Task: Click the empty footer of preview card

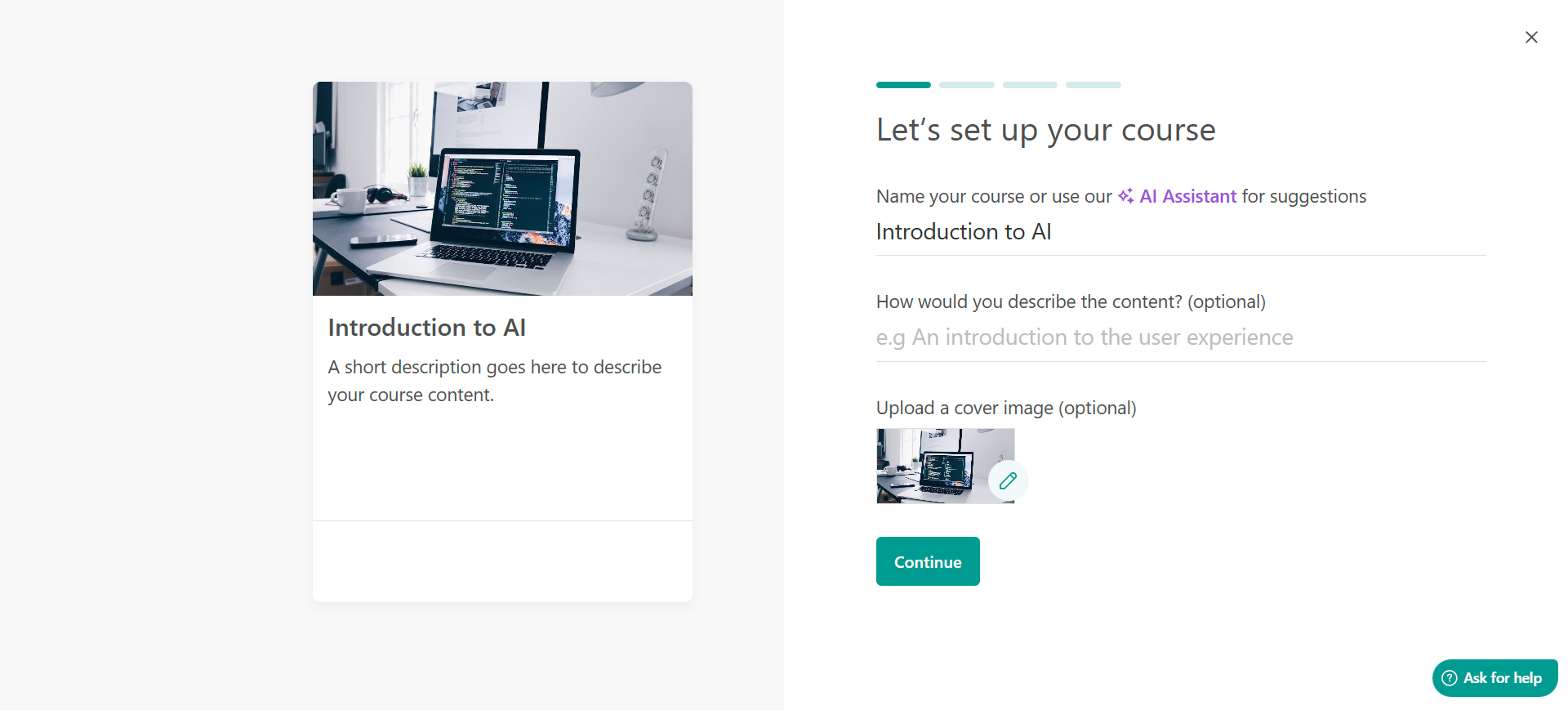Action: (x=502, y=562)
